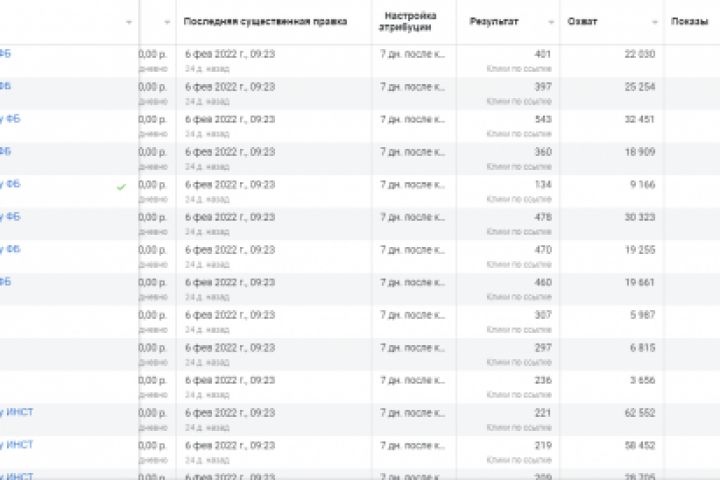Select the result cell showing 236
Image resolution: width=720 pixels, height=480 pixels.
pos(542,379)
